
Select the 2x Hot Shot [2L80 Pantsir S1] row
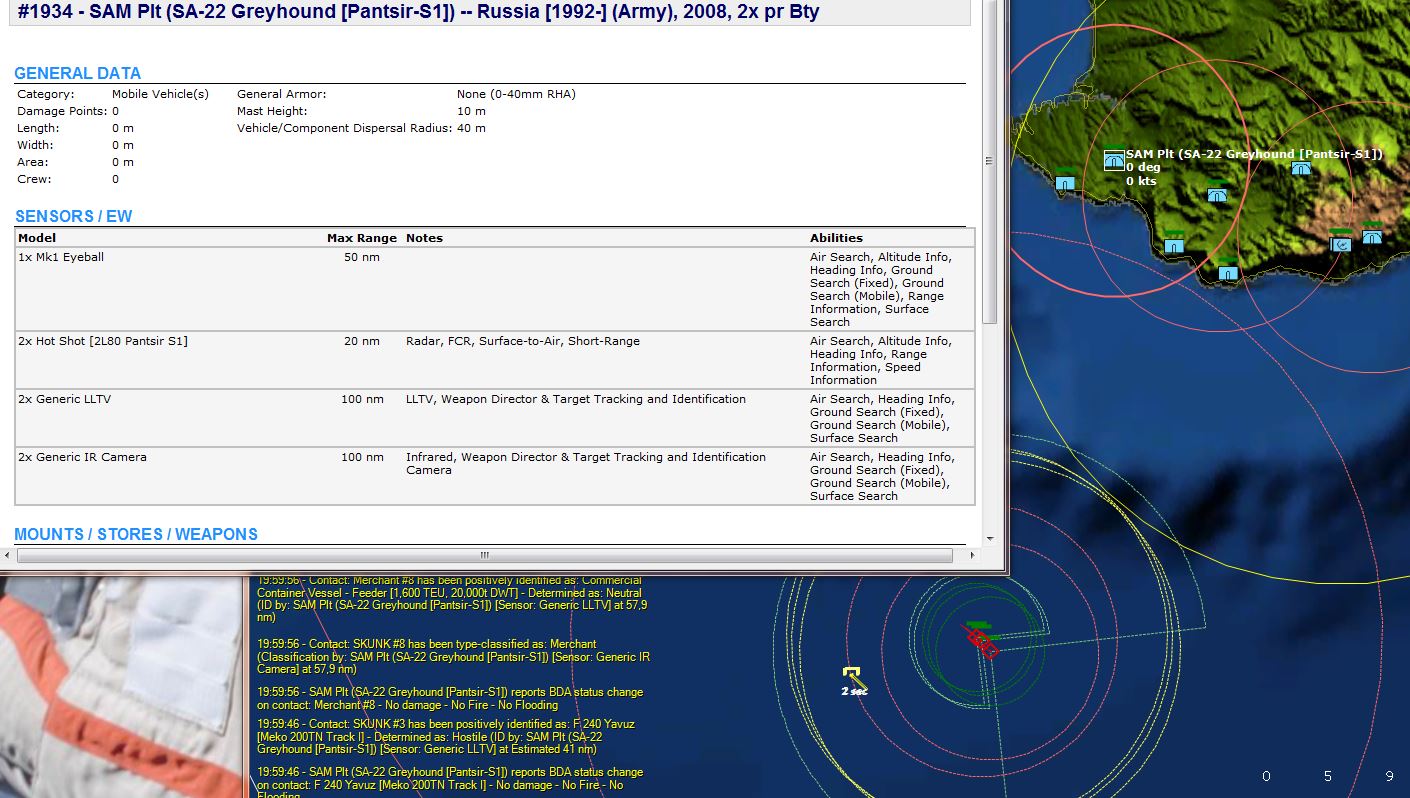[x=495, y=360]
